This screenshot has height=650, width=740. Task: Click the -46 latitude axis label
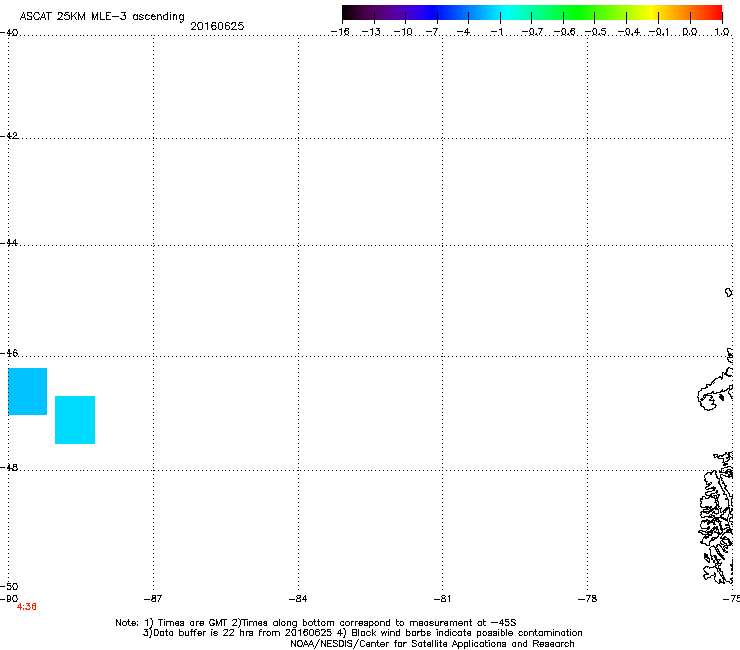pyautogui.click(x=9, y=353)
